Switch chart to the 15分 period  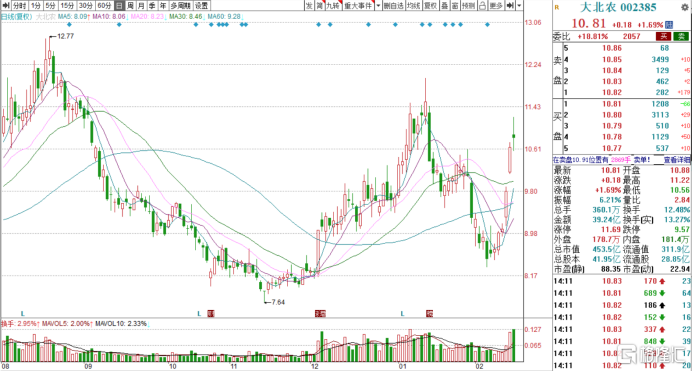click(x=67, y=5)
